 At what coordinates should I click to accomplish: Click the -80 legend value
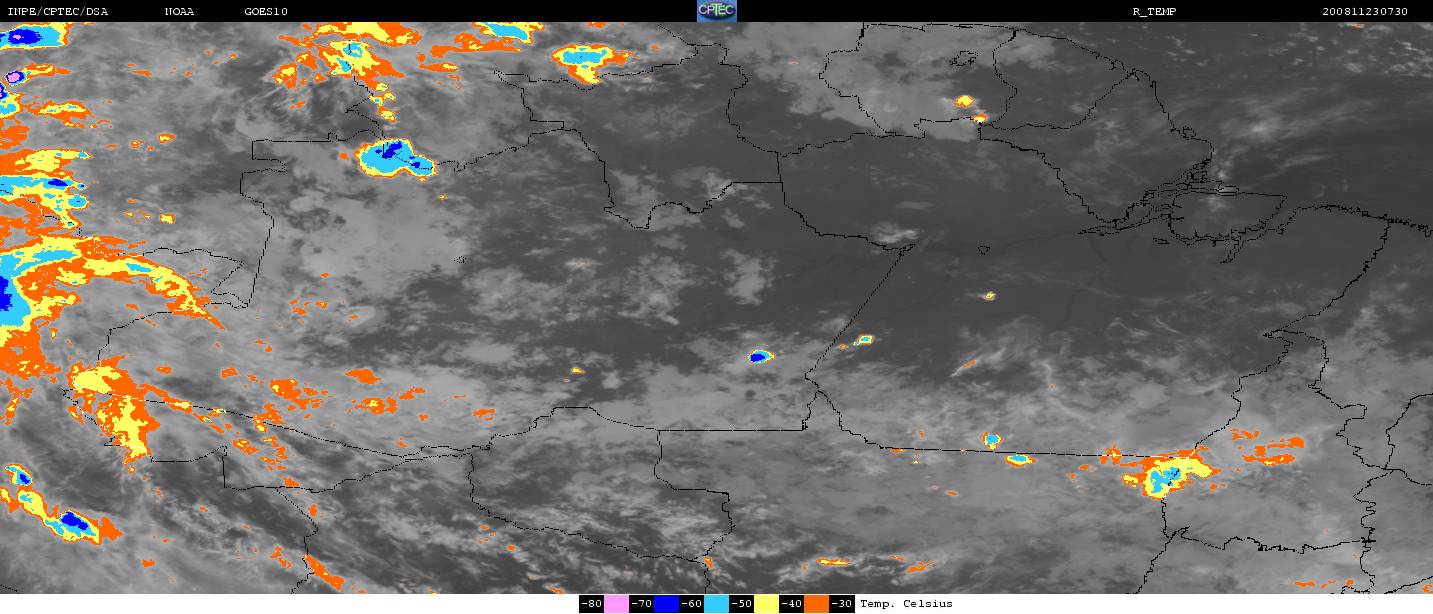pos(591,604)
